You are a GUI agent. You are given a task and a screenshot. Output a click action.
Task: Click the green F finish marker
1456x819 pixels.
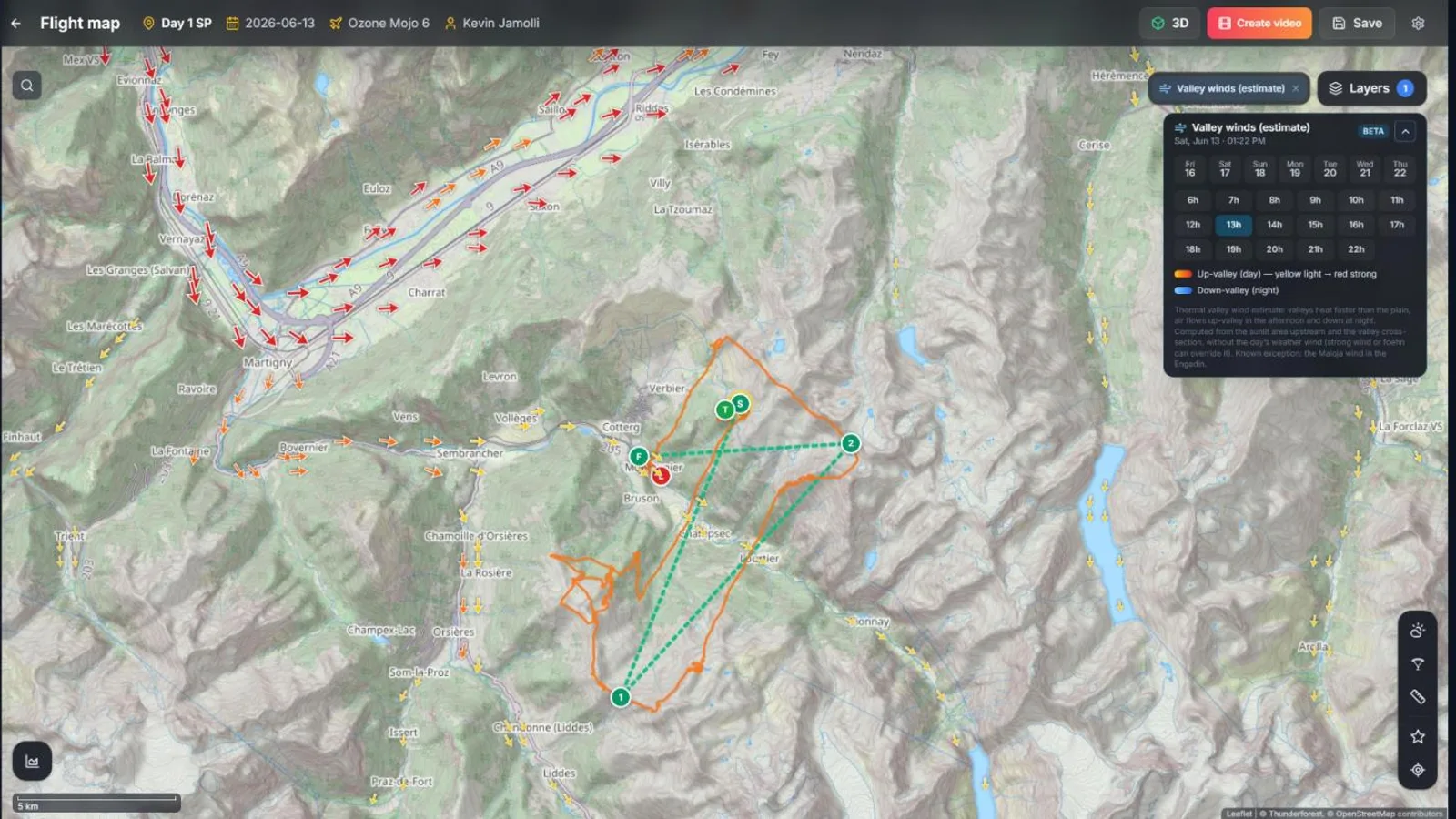(639, 456)
